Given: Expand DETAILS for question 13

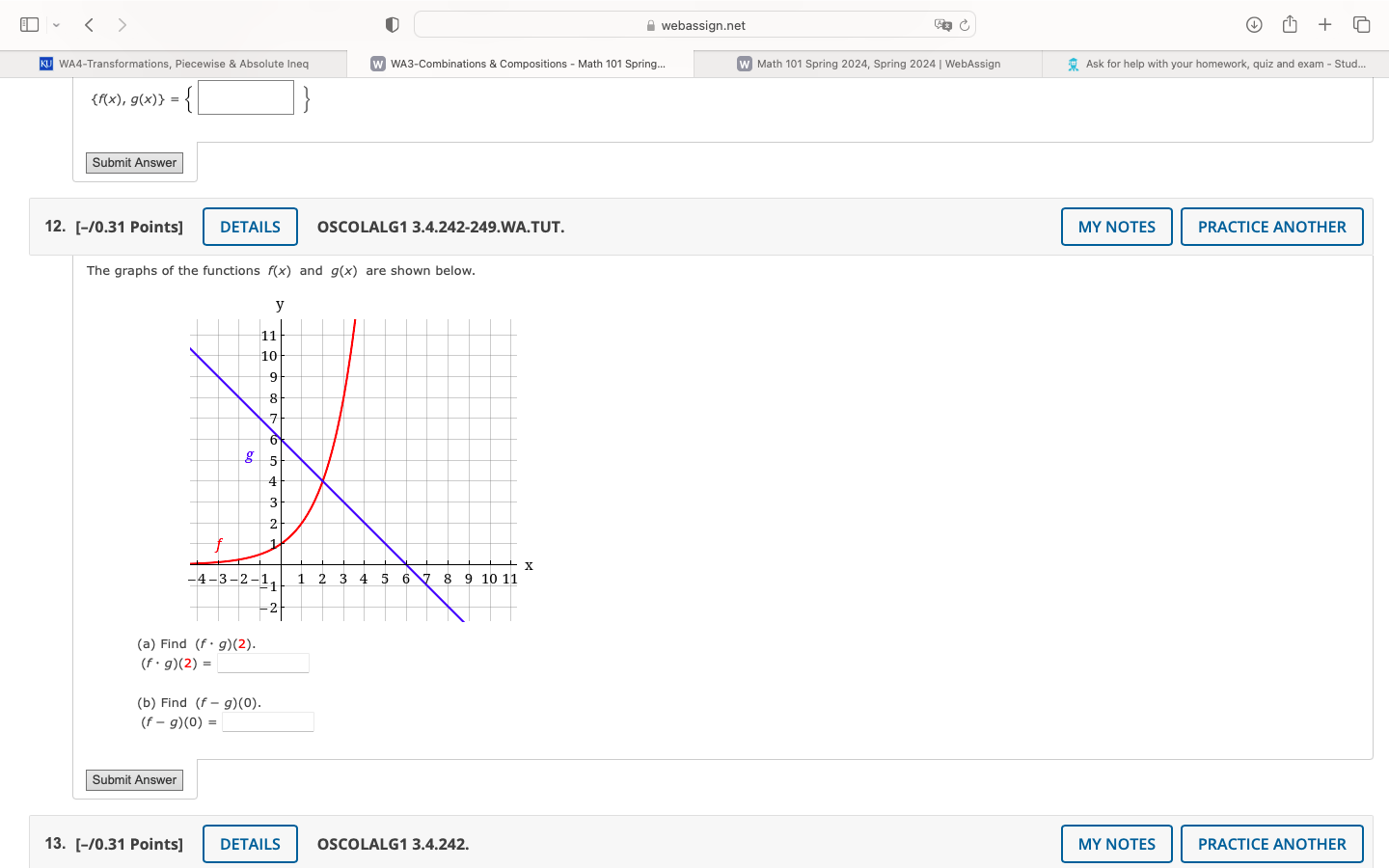Looking at the screenshot, I should [x=250, y=844].
